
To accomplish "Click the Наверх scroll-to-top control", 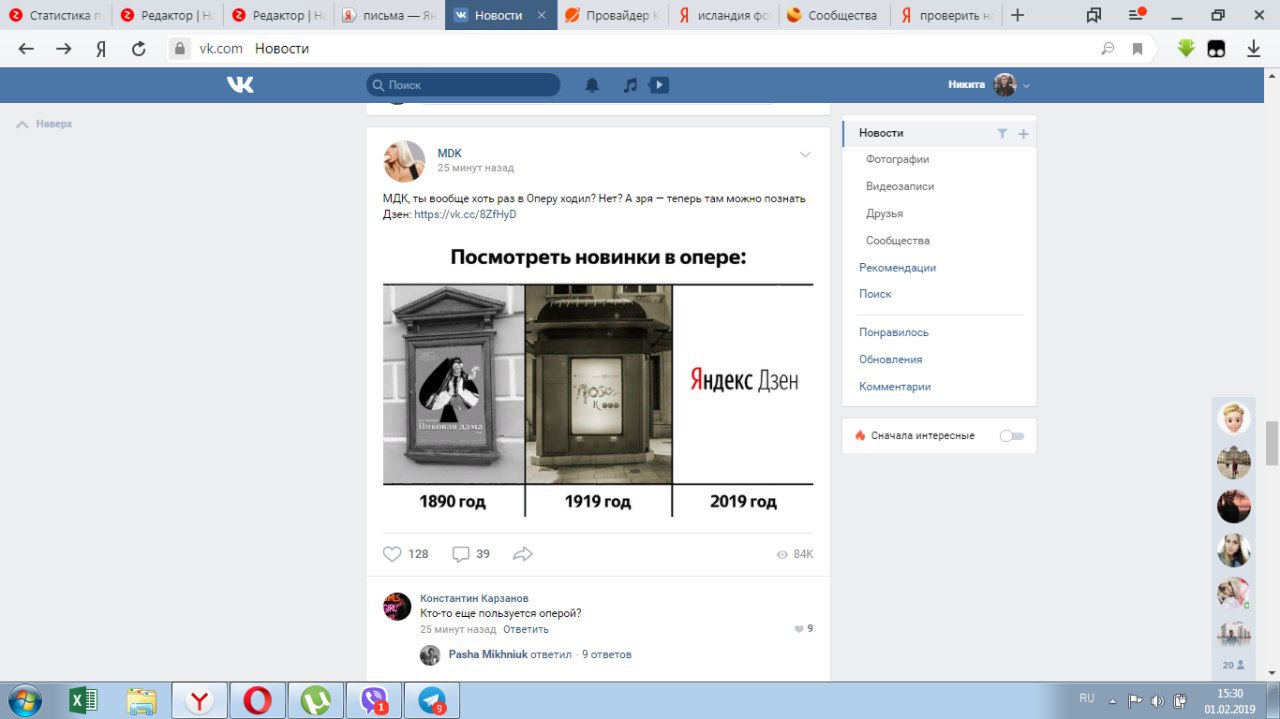I will (x=45, y=124).
